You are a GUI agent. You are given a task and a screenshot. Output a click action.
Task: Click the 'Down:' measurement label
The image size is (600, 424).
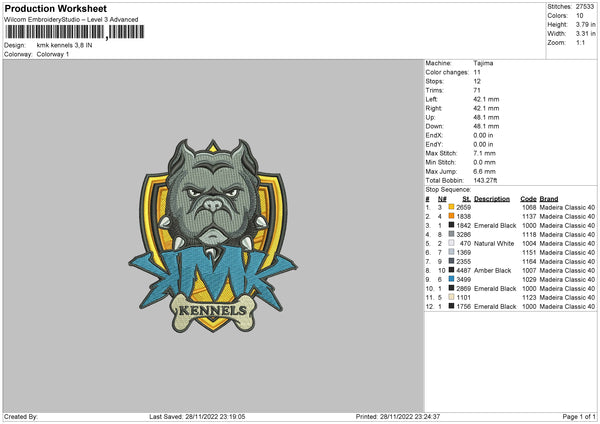coord(434,126)
